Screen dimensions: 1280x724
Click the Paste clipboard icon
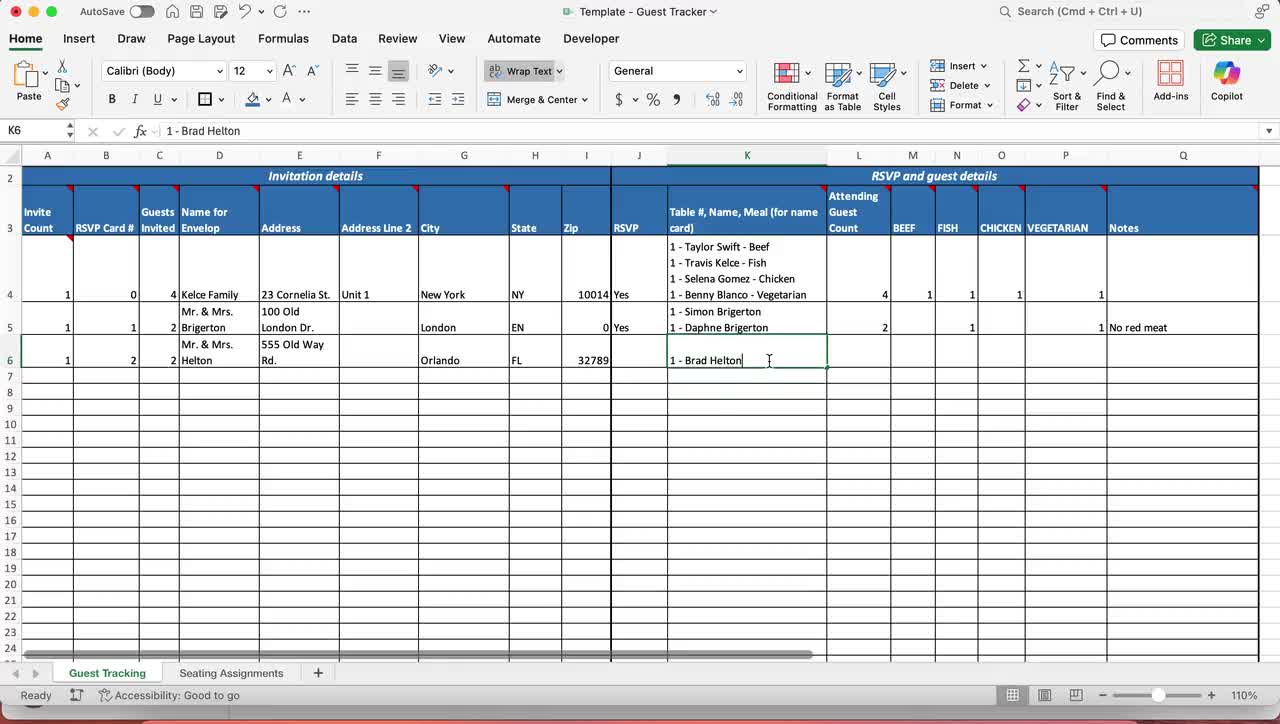point(28,75)
